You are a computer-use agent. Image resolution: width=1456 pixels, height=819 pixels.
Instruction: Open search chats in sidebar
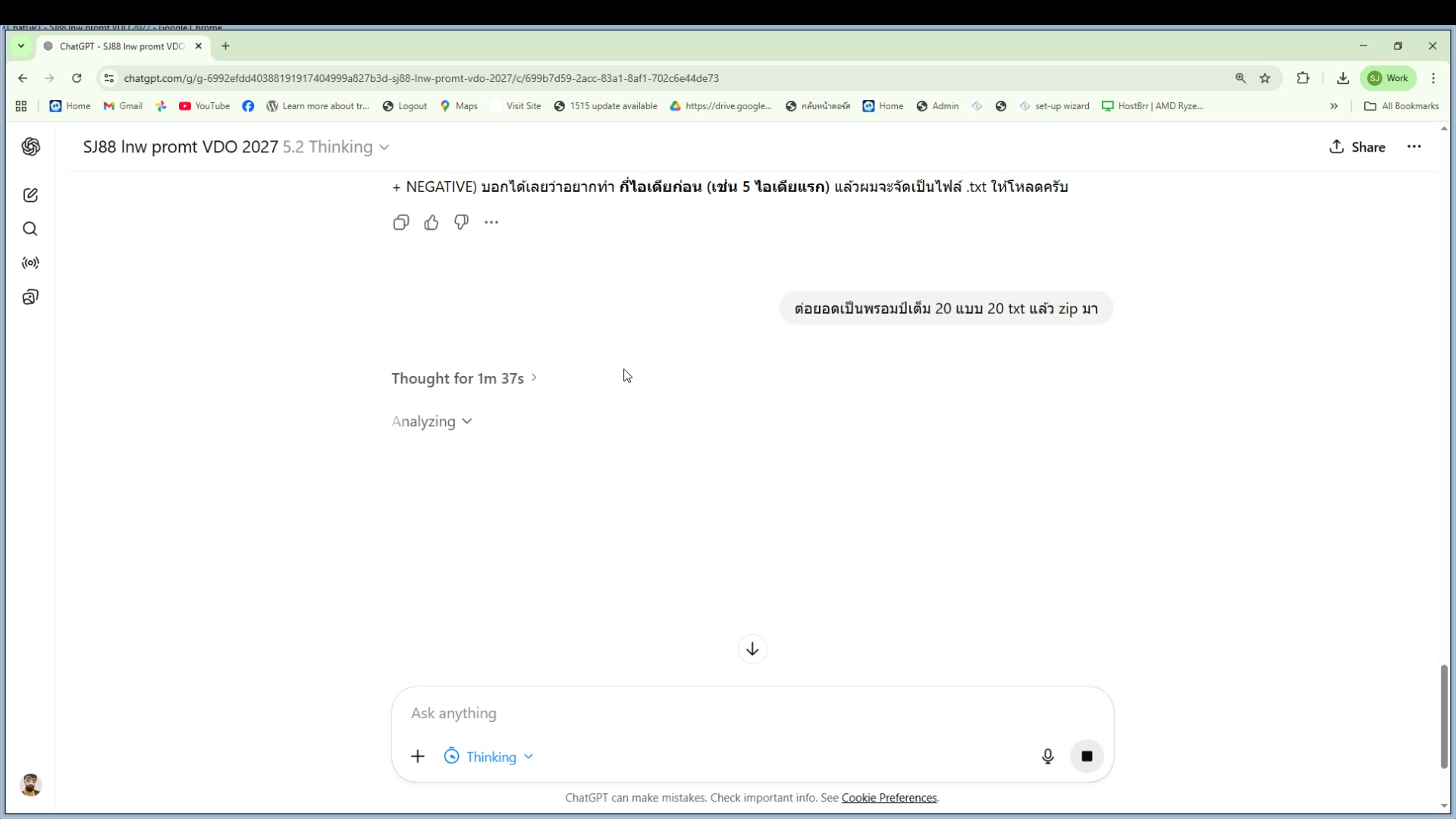pos(30,229)
